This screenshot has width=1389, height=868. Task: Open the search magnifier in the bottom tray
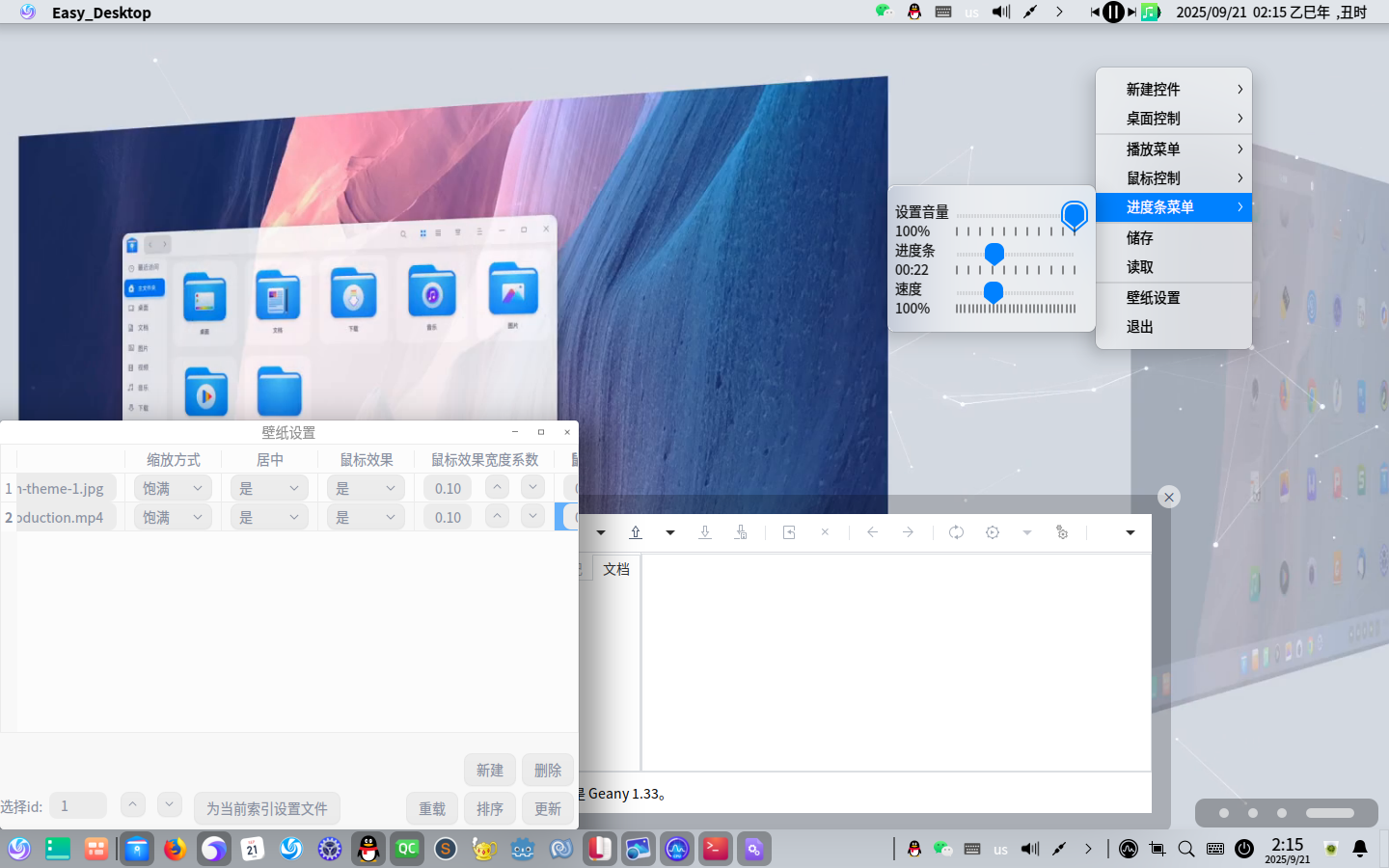click(1186, 849)
